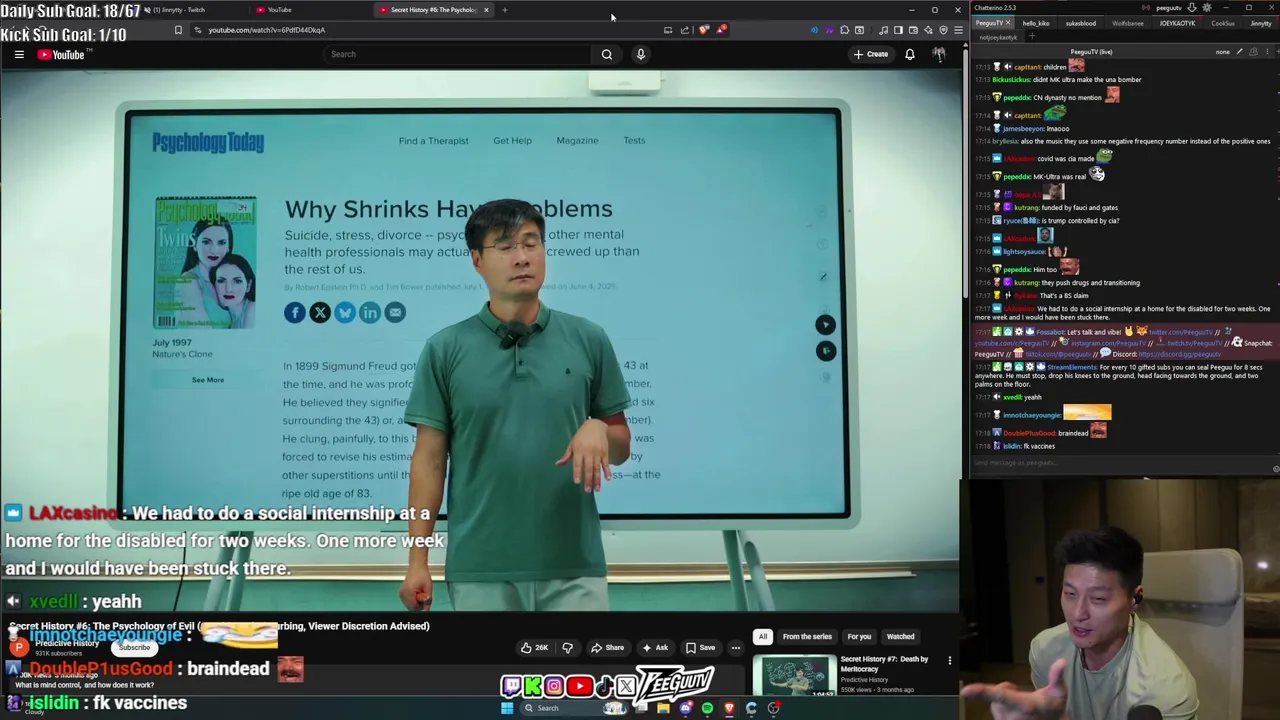Screen dimensions: 1280x720
Task: Open Chatterino settings gear icon
Action: [x=1207, y=8]
